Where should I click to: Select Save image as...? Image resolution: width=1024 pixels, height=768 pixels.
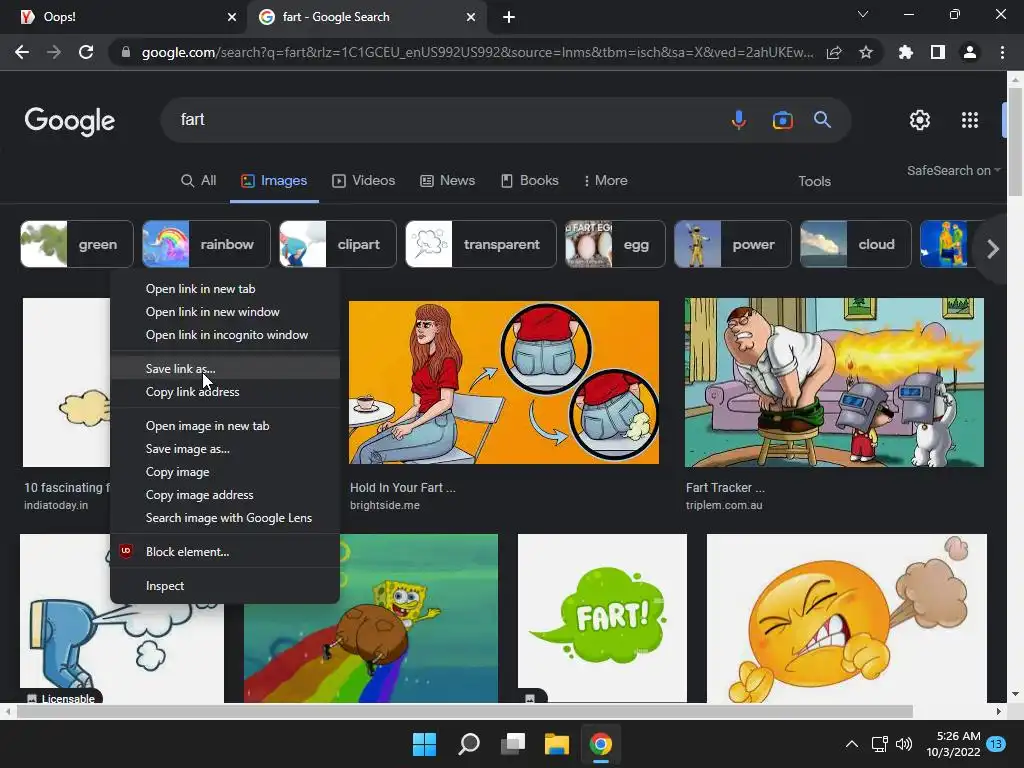pyautogui.click(x=225, y=449)
